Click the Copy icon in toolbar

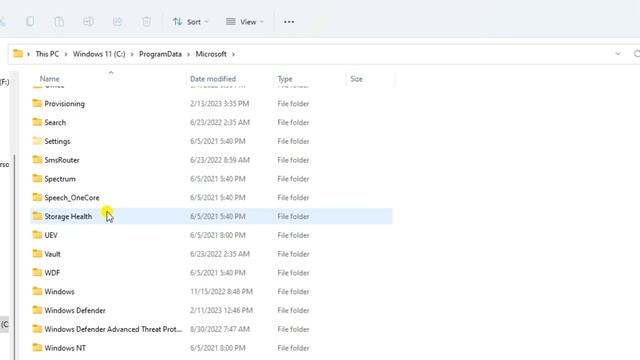(x=30, y=22)
